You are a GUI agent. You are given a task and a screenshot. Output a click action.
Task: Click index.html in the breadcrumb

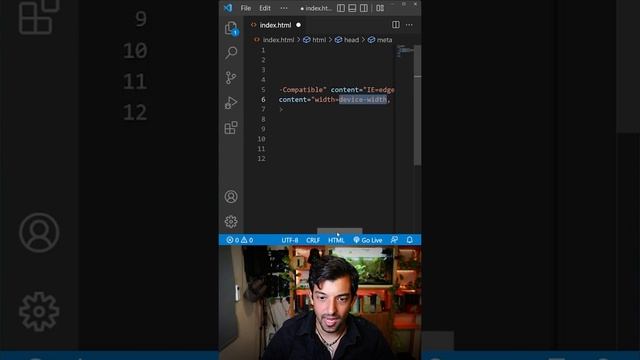pyautogui.click(x=278, y=40)
